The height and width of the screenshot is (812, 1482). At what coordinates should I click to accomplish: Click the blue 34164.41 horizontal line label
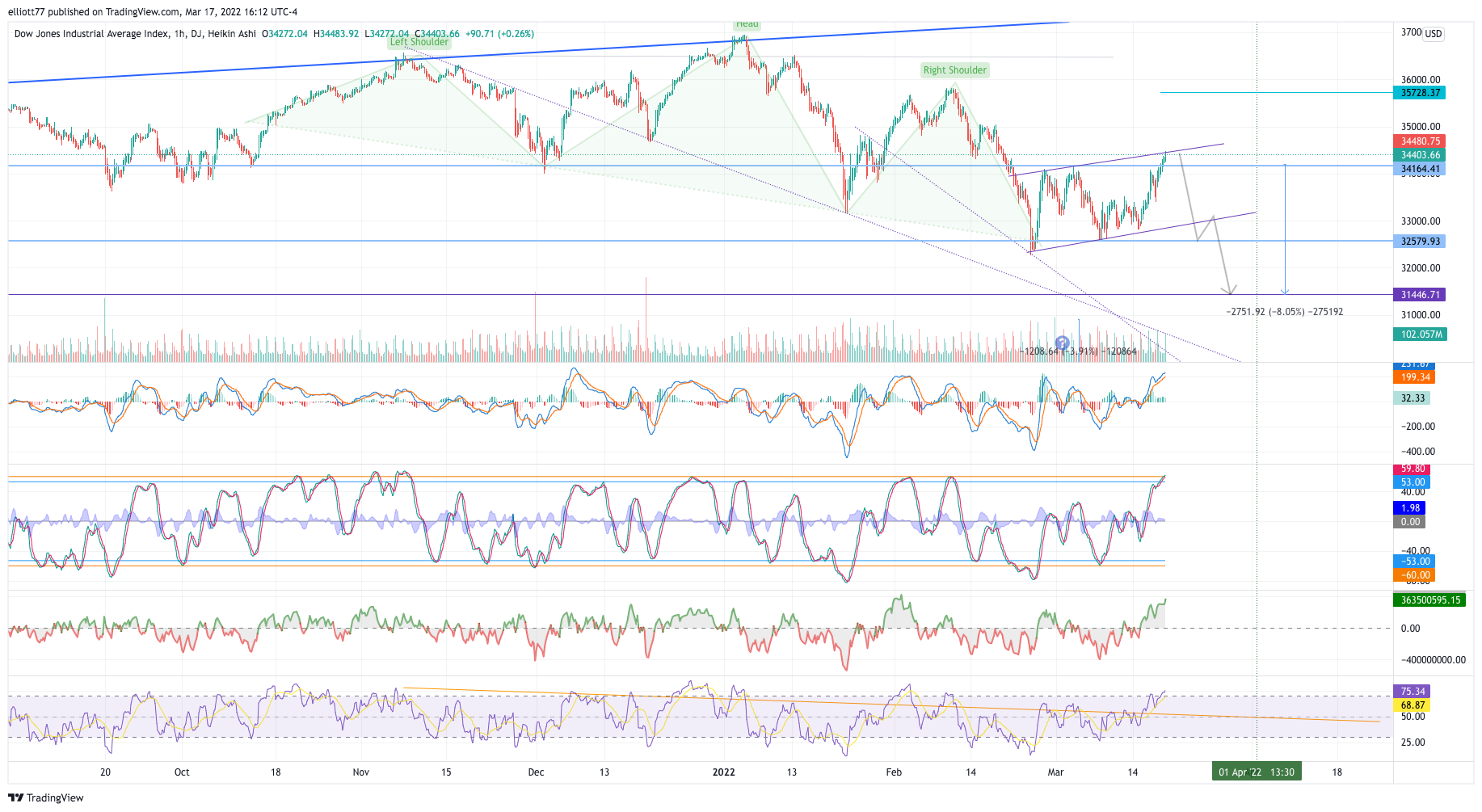(1420, 169)
